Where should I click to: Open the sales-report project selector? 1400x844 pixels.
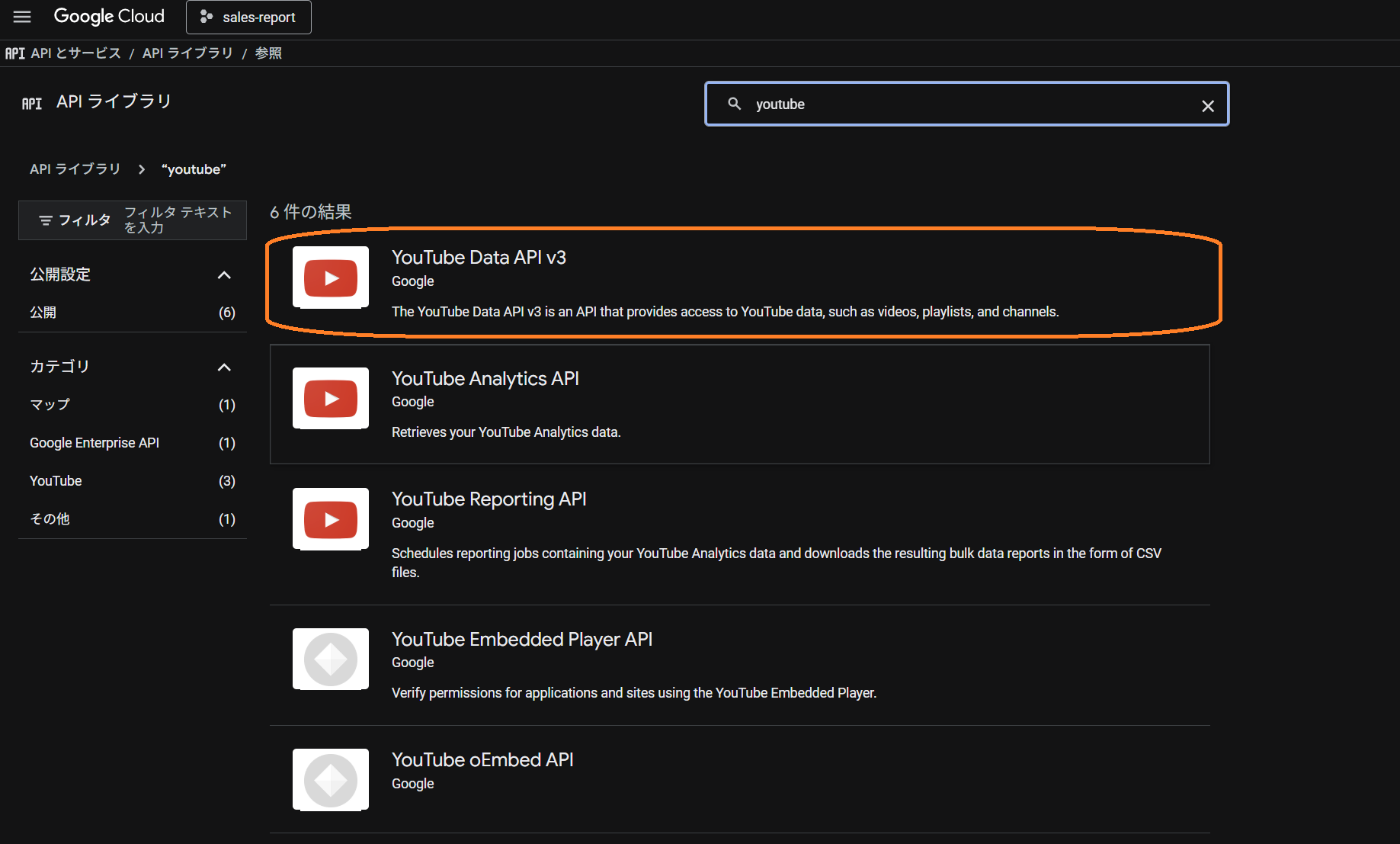248,17
